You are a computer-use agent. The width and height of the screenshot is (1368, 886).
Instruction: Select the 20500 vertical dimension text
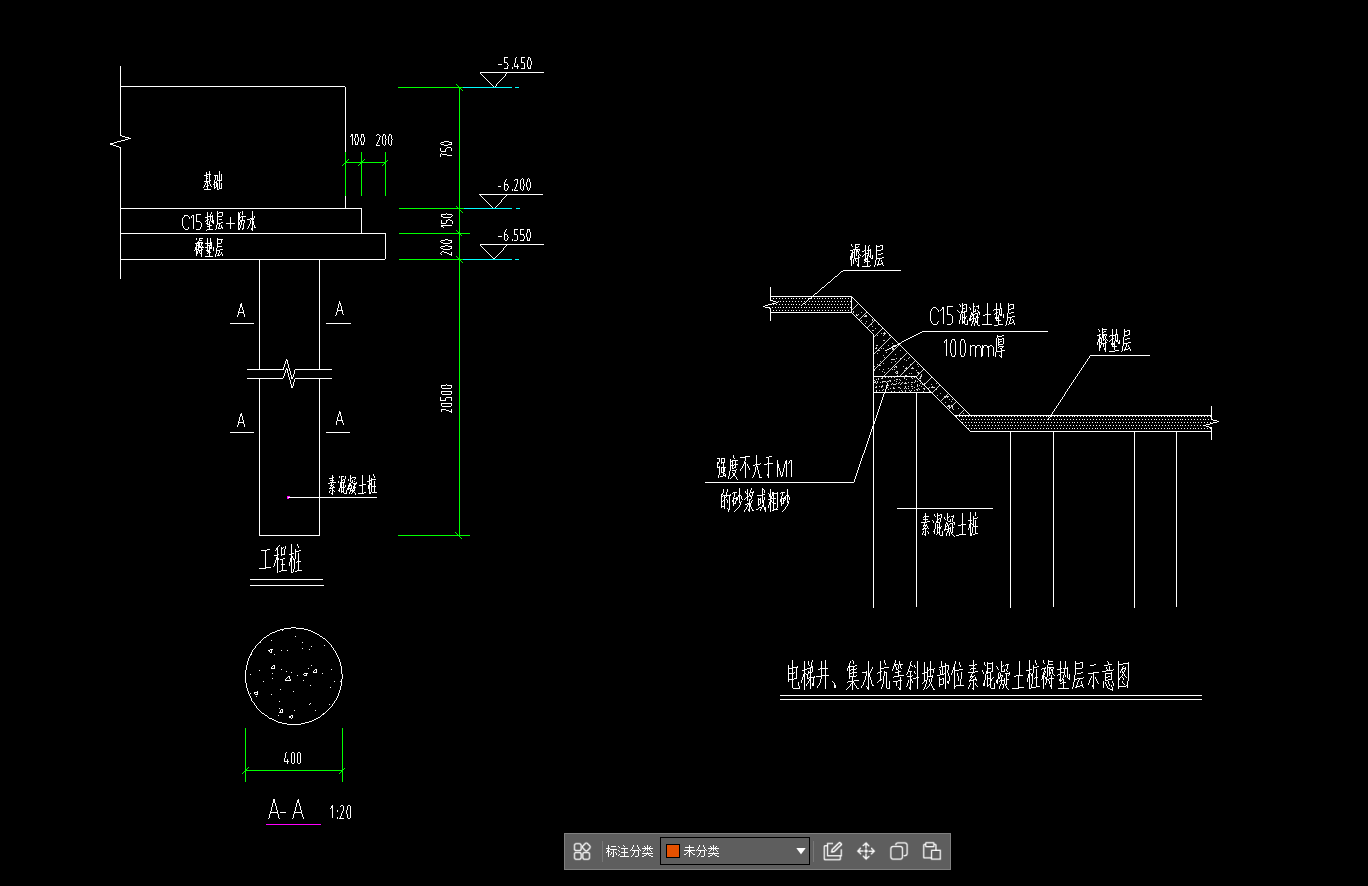tap(447, 398)
